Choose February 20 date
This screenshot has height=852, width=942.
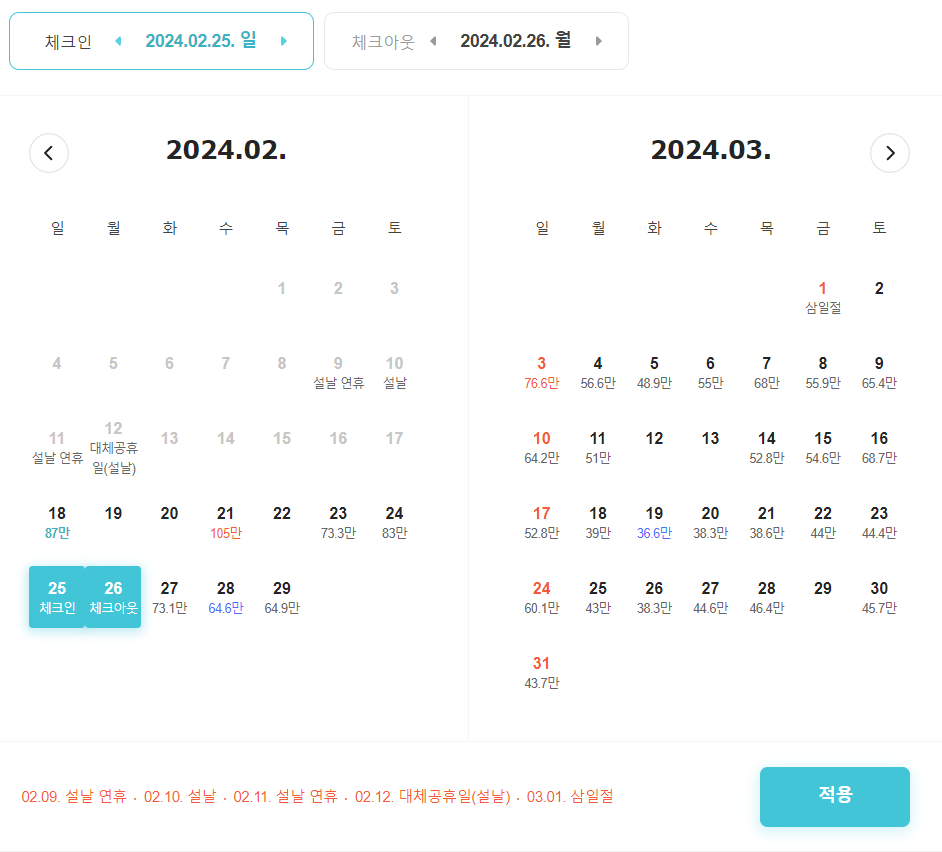pos(169,514)
